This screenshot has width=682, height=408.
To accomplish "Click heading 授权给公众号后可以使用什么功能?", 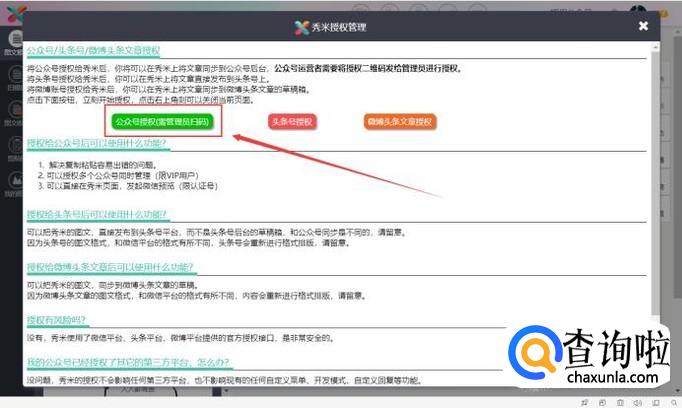I will (97, 144).
